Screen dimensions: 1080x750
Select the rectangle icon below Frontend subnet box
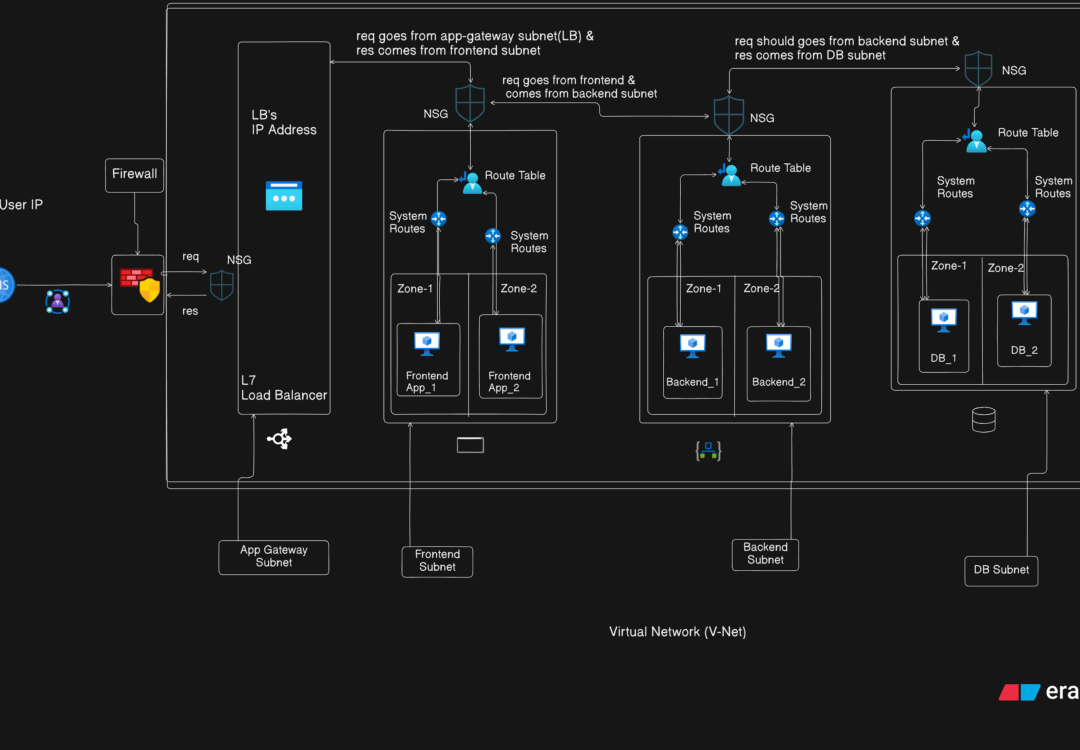470,445
